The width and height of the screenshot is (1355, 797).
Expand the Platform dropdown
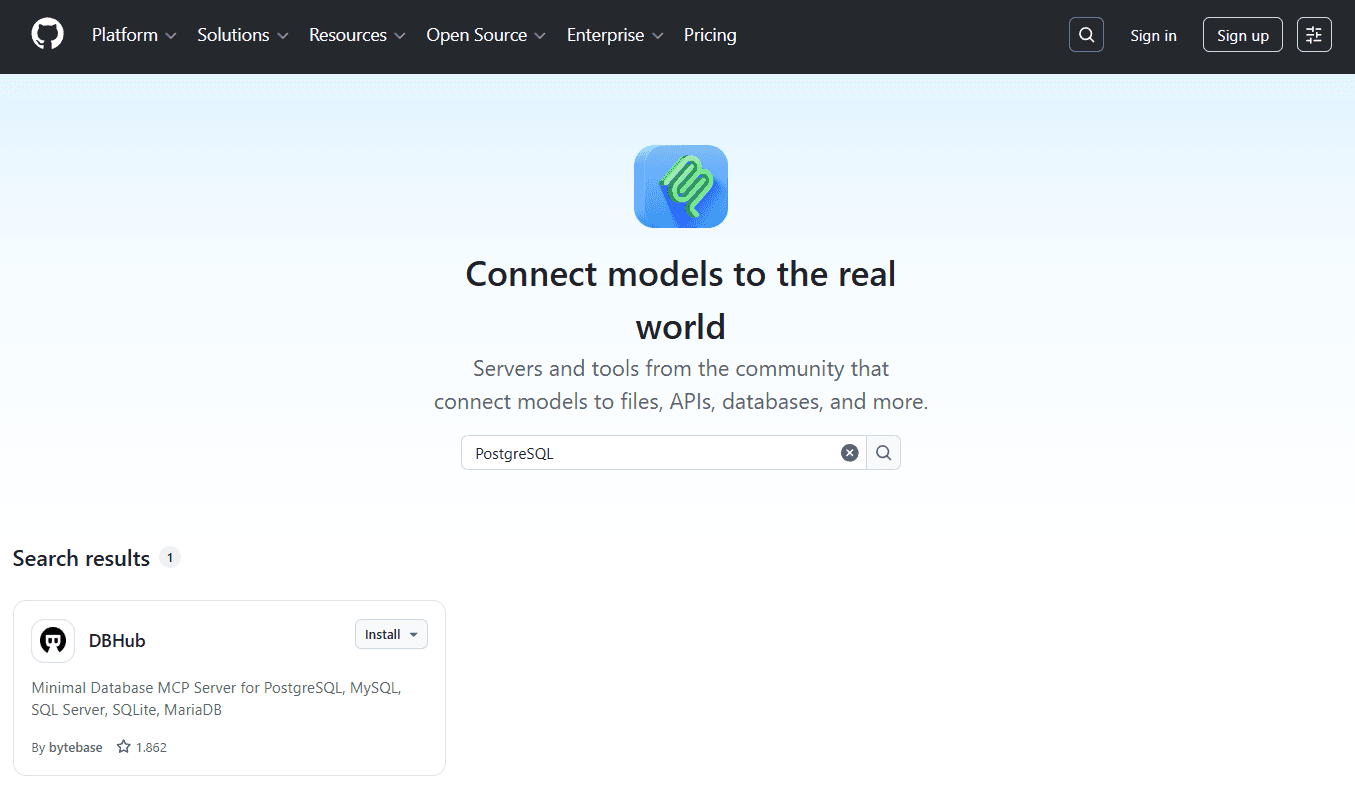133,35
